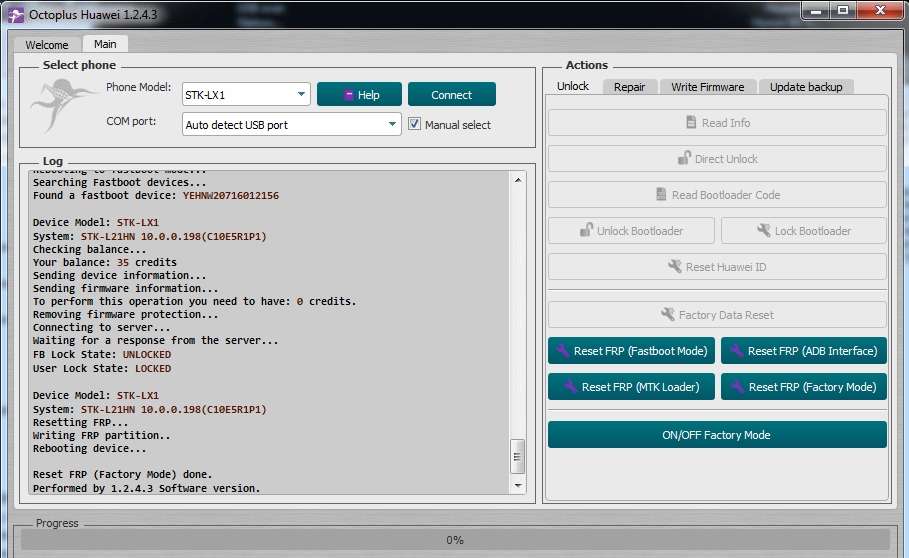
Task: Click the wrench icon beside Reset Huawei ID
Action: pyautogui.click(x=675, y=266)
